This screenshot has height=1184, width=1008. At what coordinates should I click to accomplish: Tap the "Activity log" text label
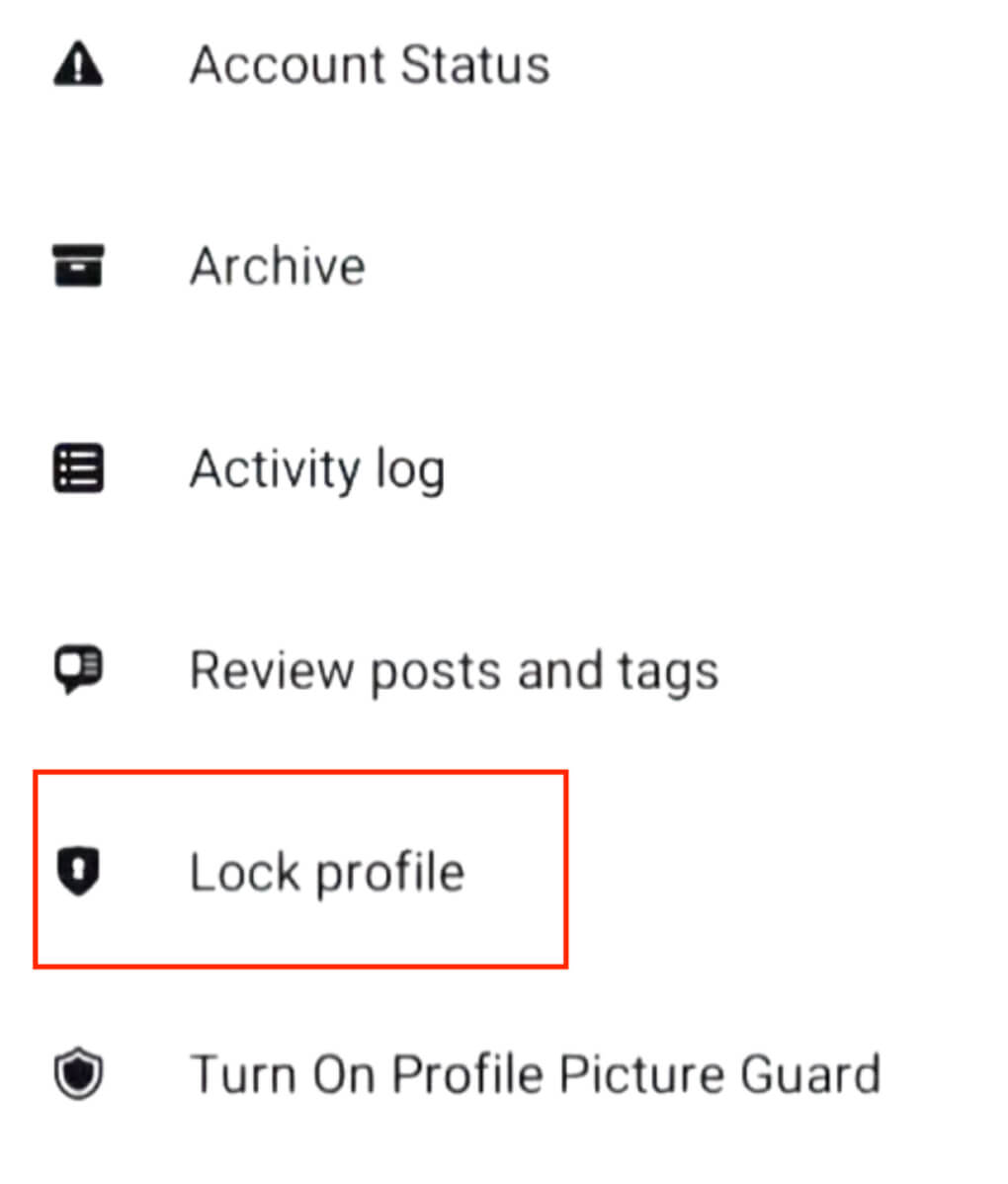tap(316, 469)
